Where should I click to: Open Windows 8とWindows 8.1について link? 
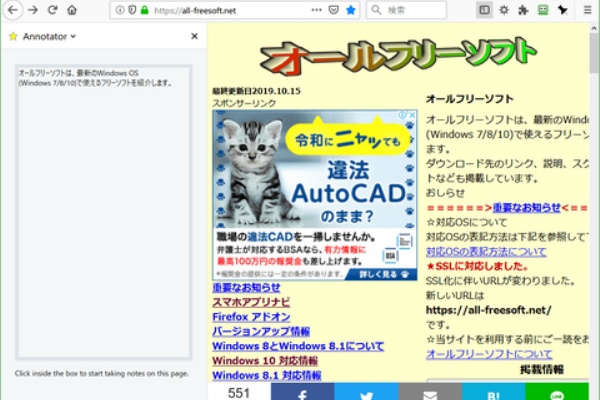(298, 346)
